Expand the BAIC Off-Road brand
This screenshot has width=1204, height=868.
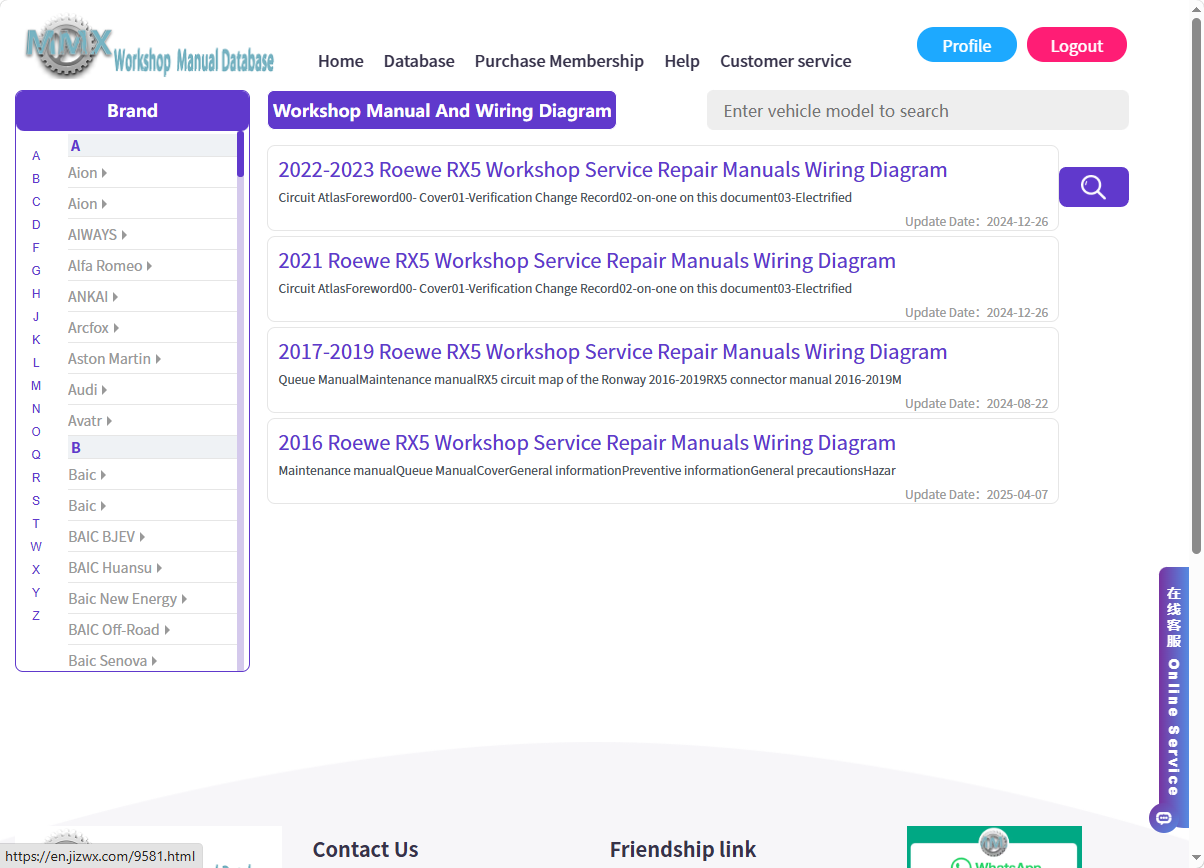(119, 630)
